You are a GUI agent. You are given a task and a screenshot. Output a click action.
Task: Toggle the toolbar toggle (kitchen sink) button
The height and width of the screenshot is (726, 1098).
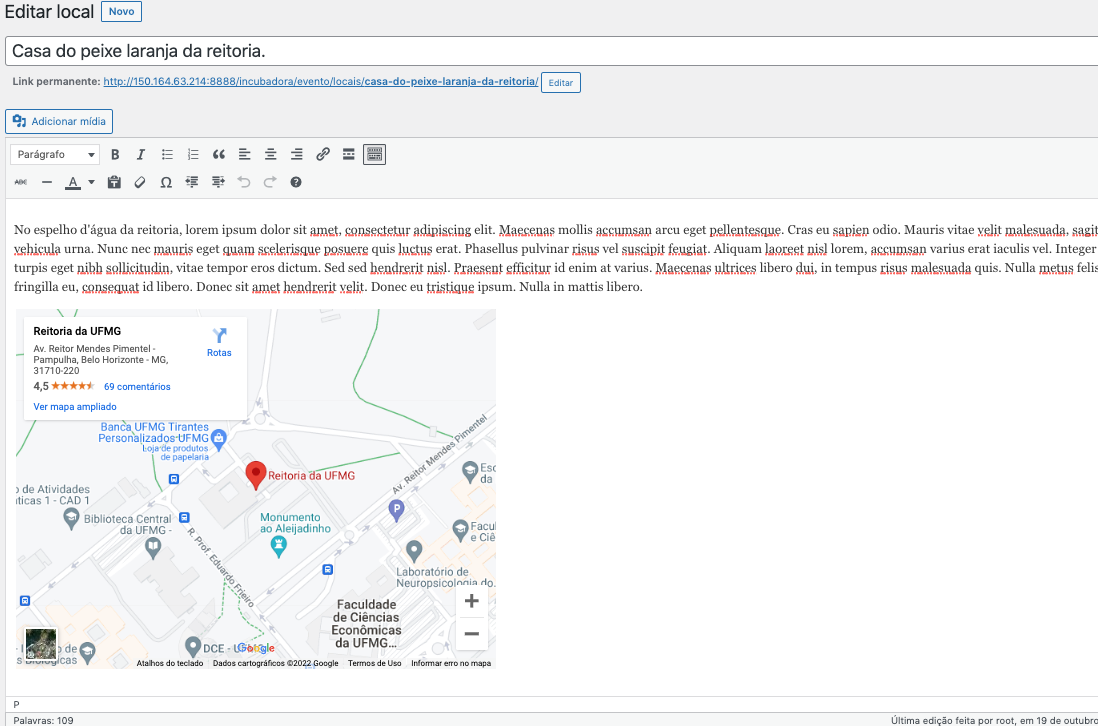click(375, 155)
